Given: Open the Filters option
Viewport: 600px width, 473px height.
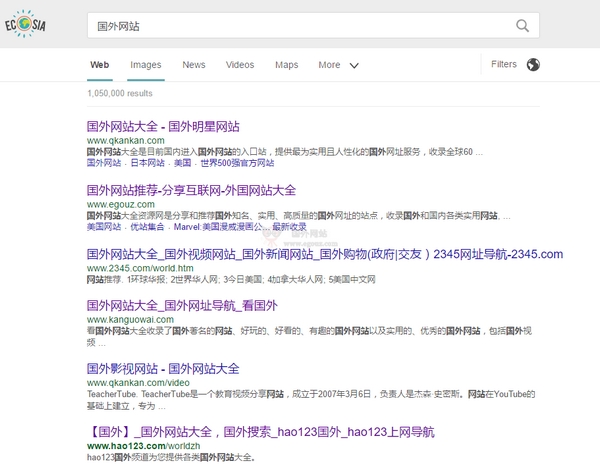Looking at the screenshot, I should point(504,64).
